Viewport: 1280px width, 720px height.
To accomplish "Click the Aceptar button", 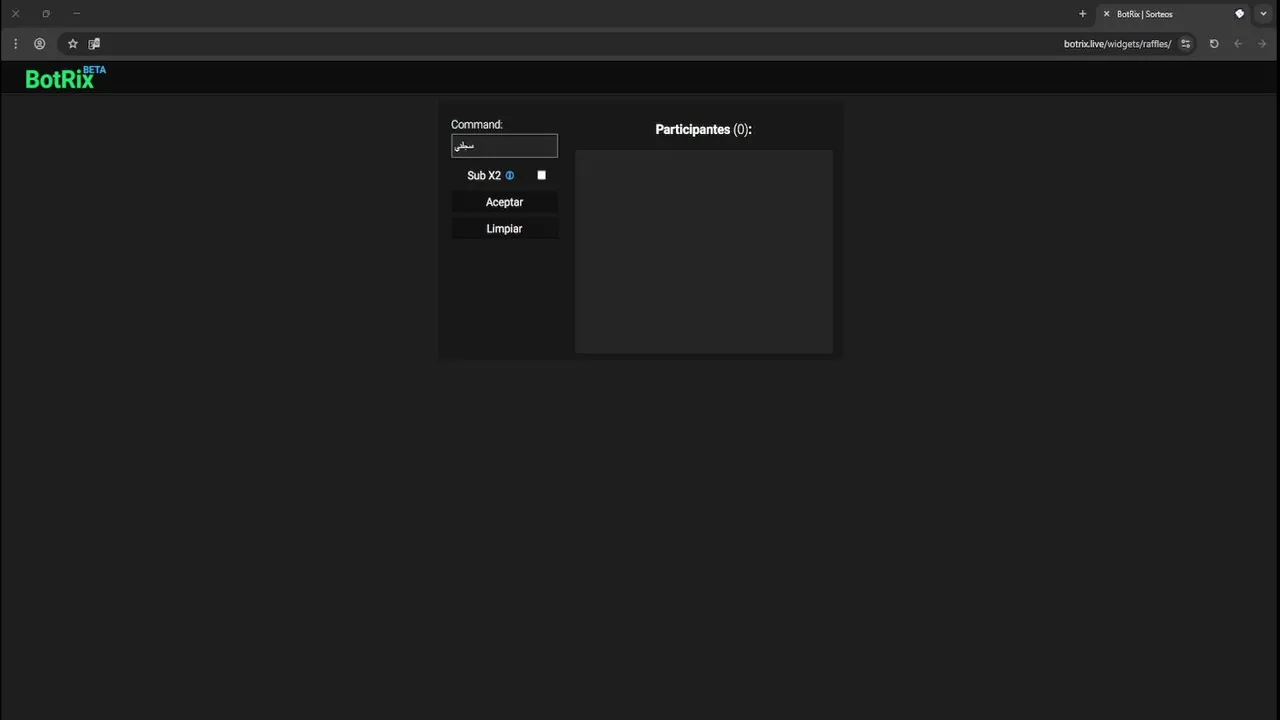I will [504, 202].
